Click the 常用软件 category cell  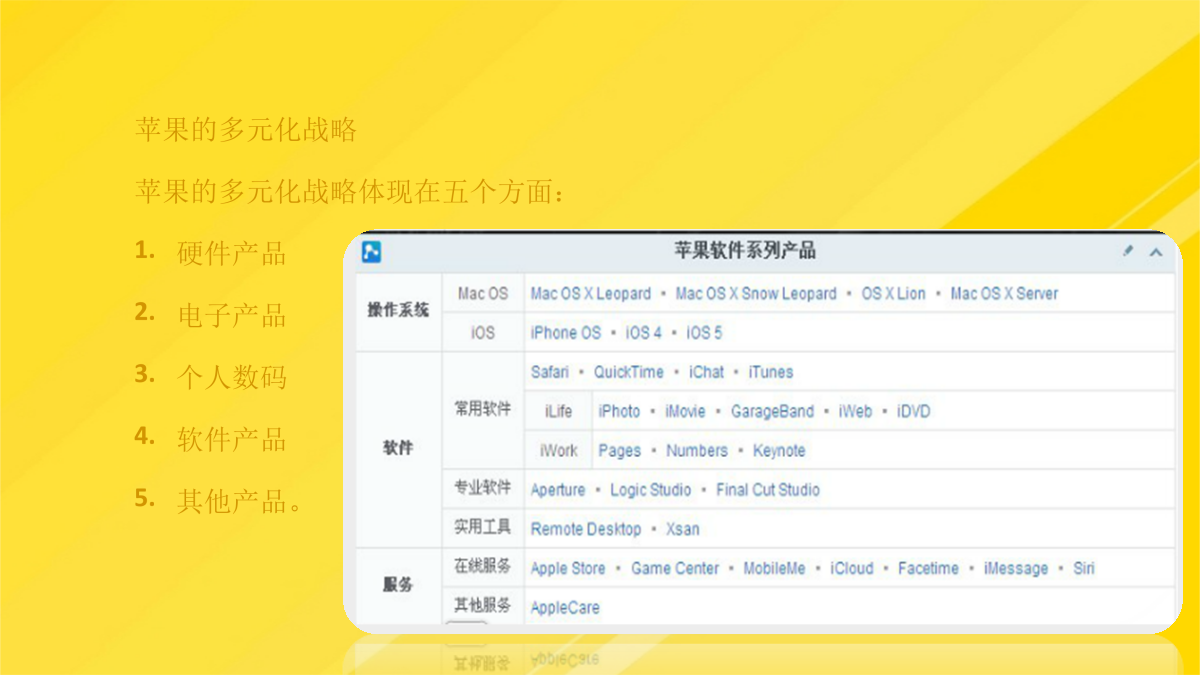483,409
